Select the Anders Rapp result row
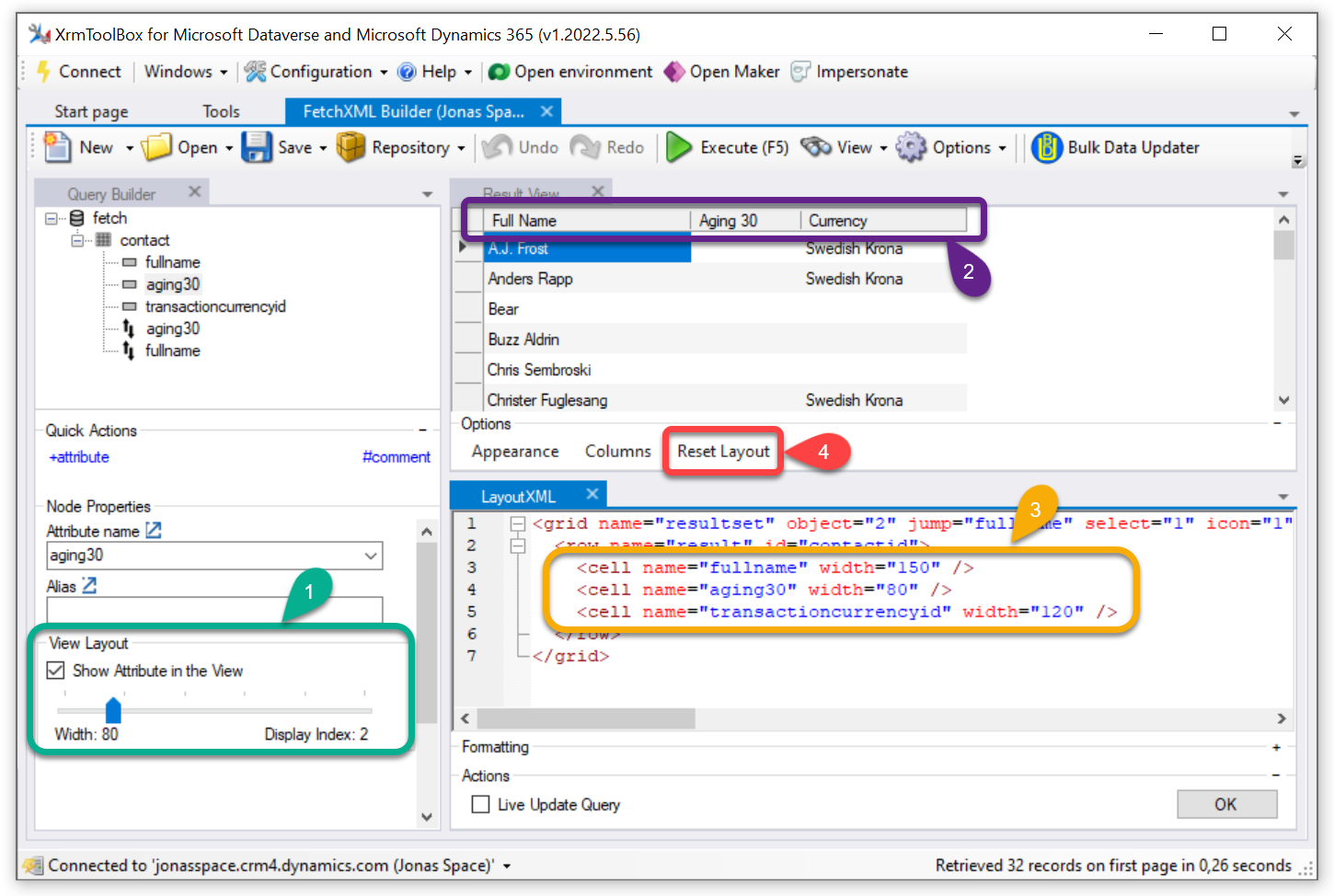Viewport: 1334px width, 896px height. point(725,279)
